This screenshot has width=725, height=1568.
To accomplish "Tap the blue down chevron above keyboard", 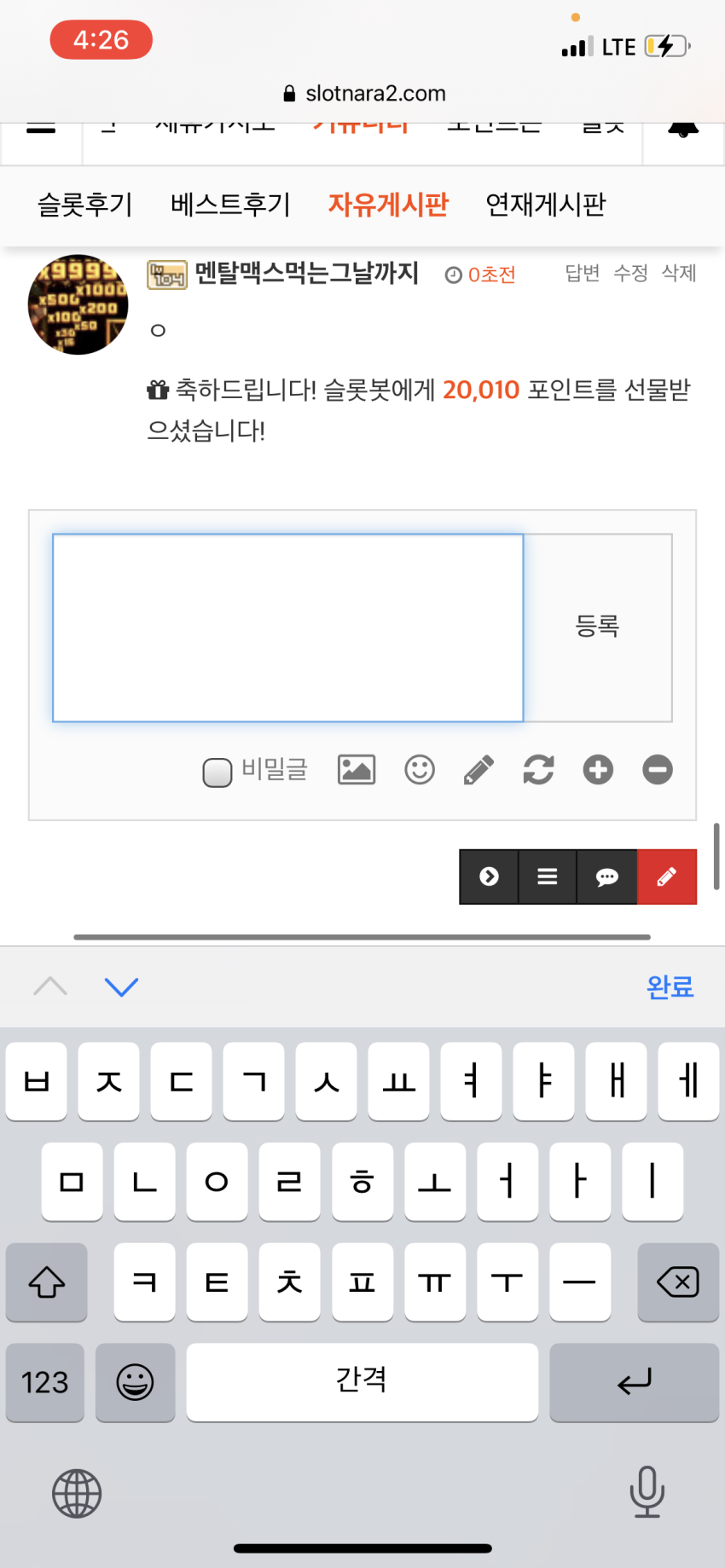I will click(121, 987).
